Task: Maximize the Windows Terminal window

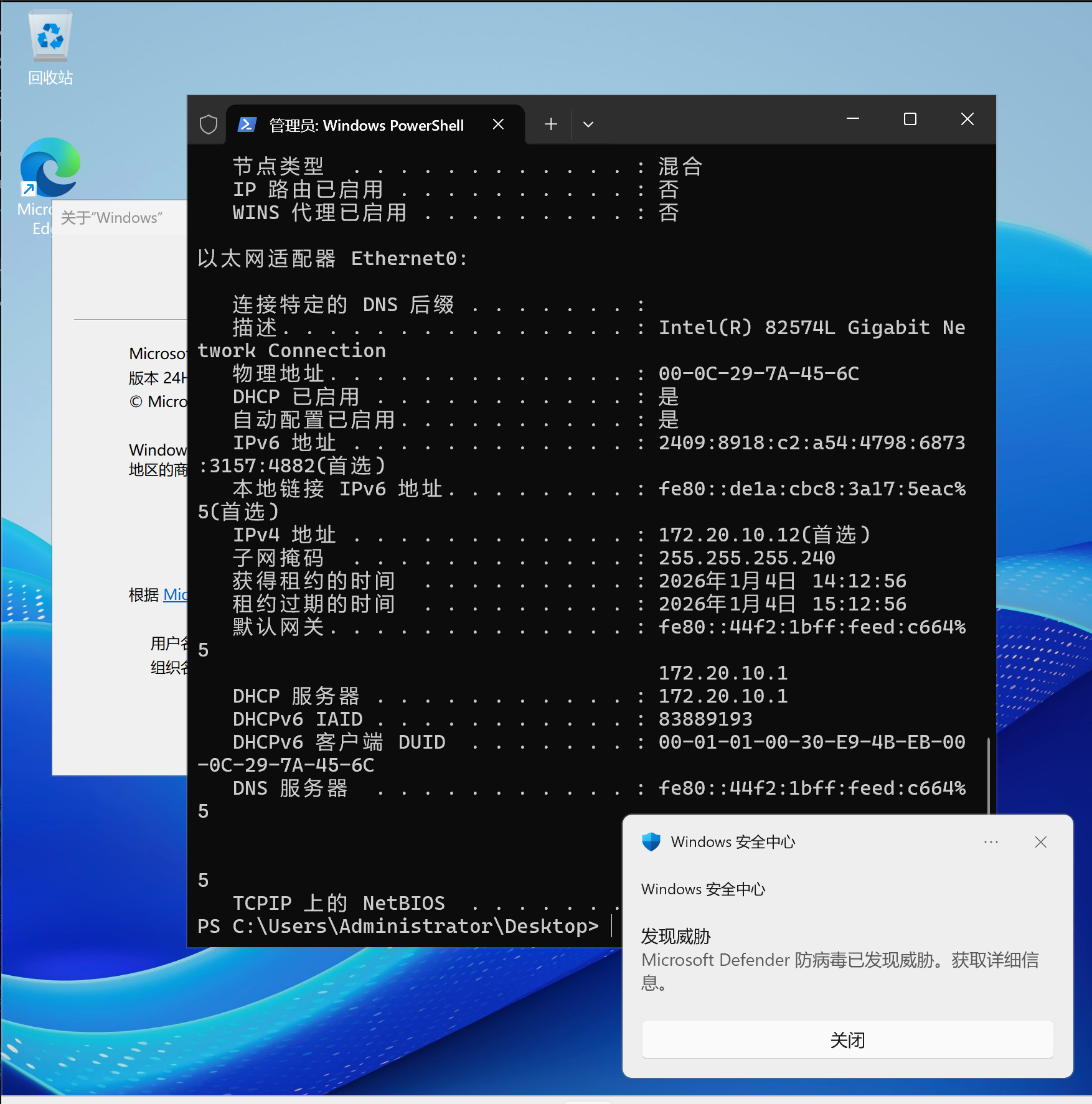Action: [910, 119]
